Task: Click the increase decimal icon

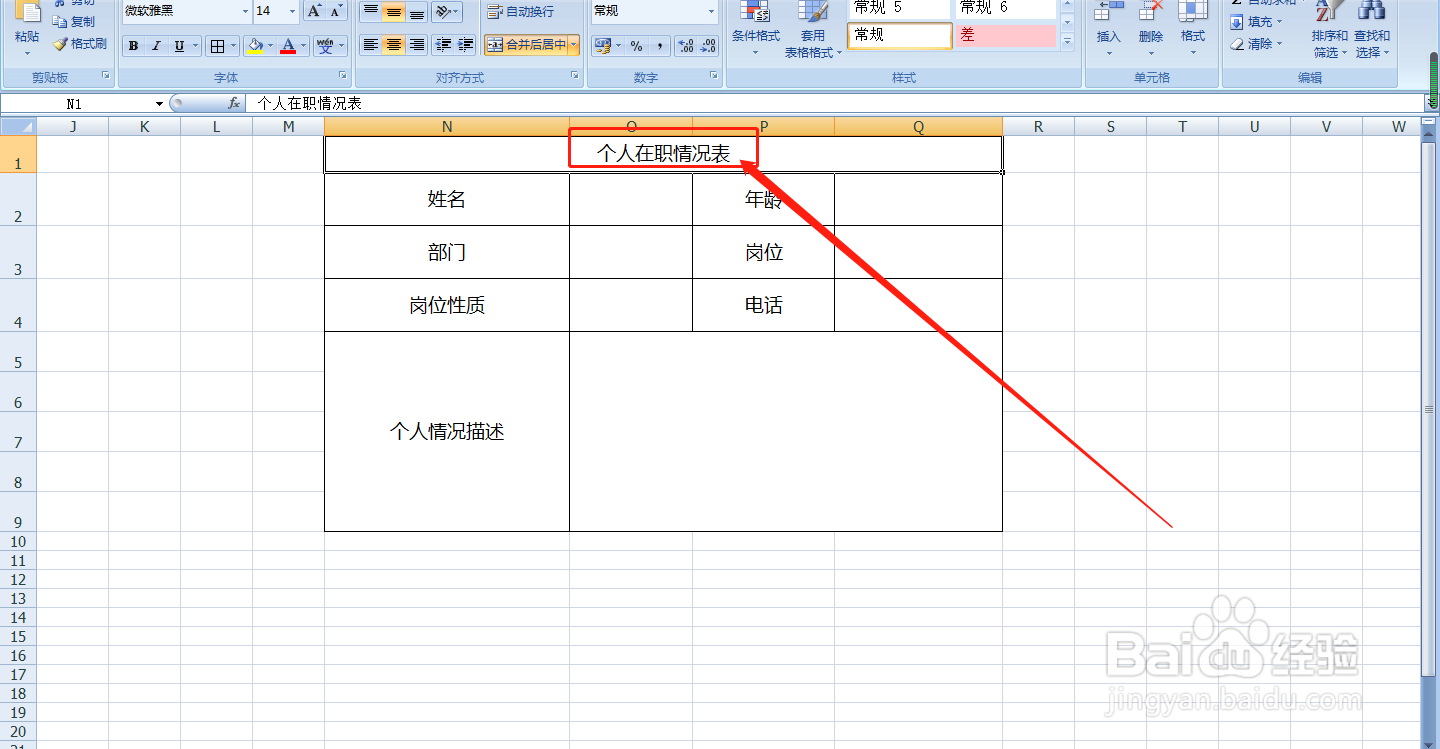Action: (x=686, y=46)
